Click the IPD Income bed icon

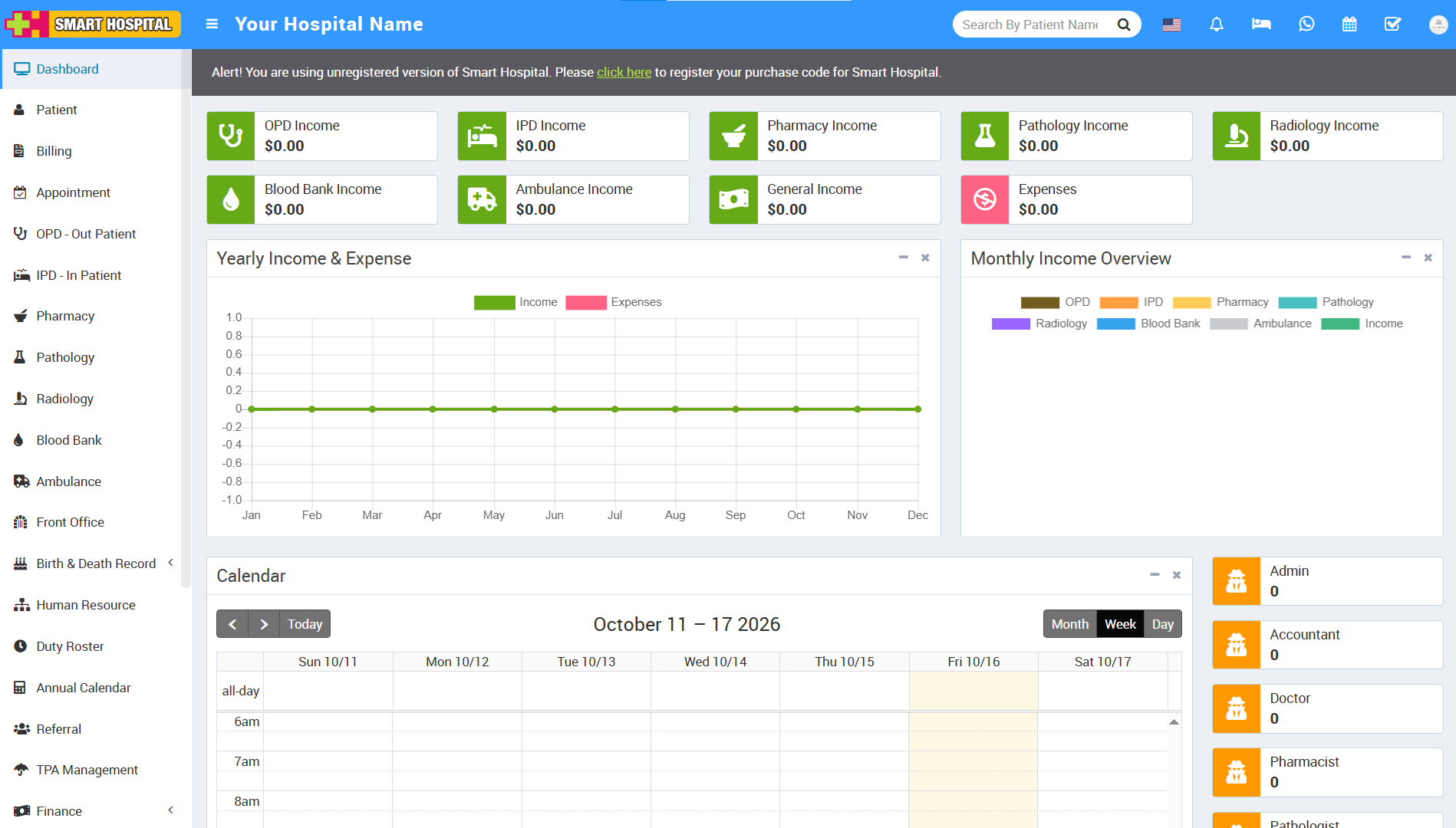coord(482,136)
